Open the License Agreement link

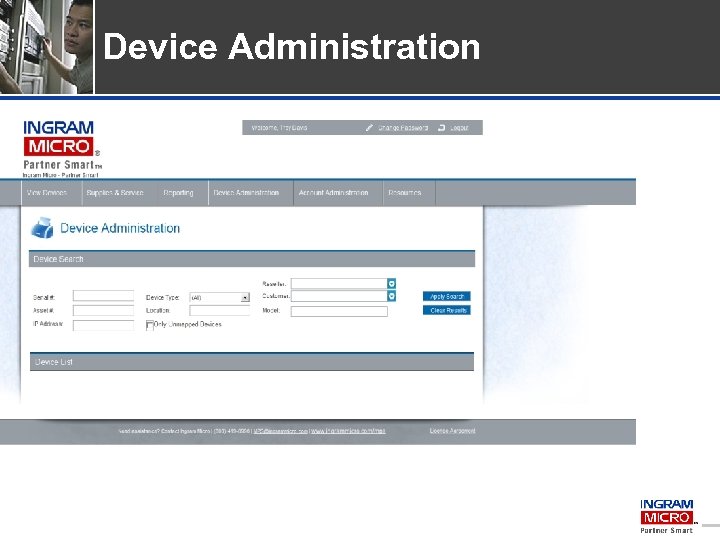452,431
